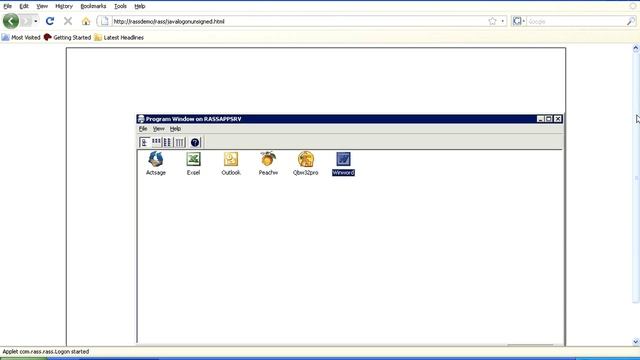Switch to details view in toolbar

(180, 142)
